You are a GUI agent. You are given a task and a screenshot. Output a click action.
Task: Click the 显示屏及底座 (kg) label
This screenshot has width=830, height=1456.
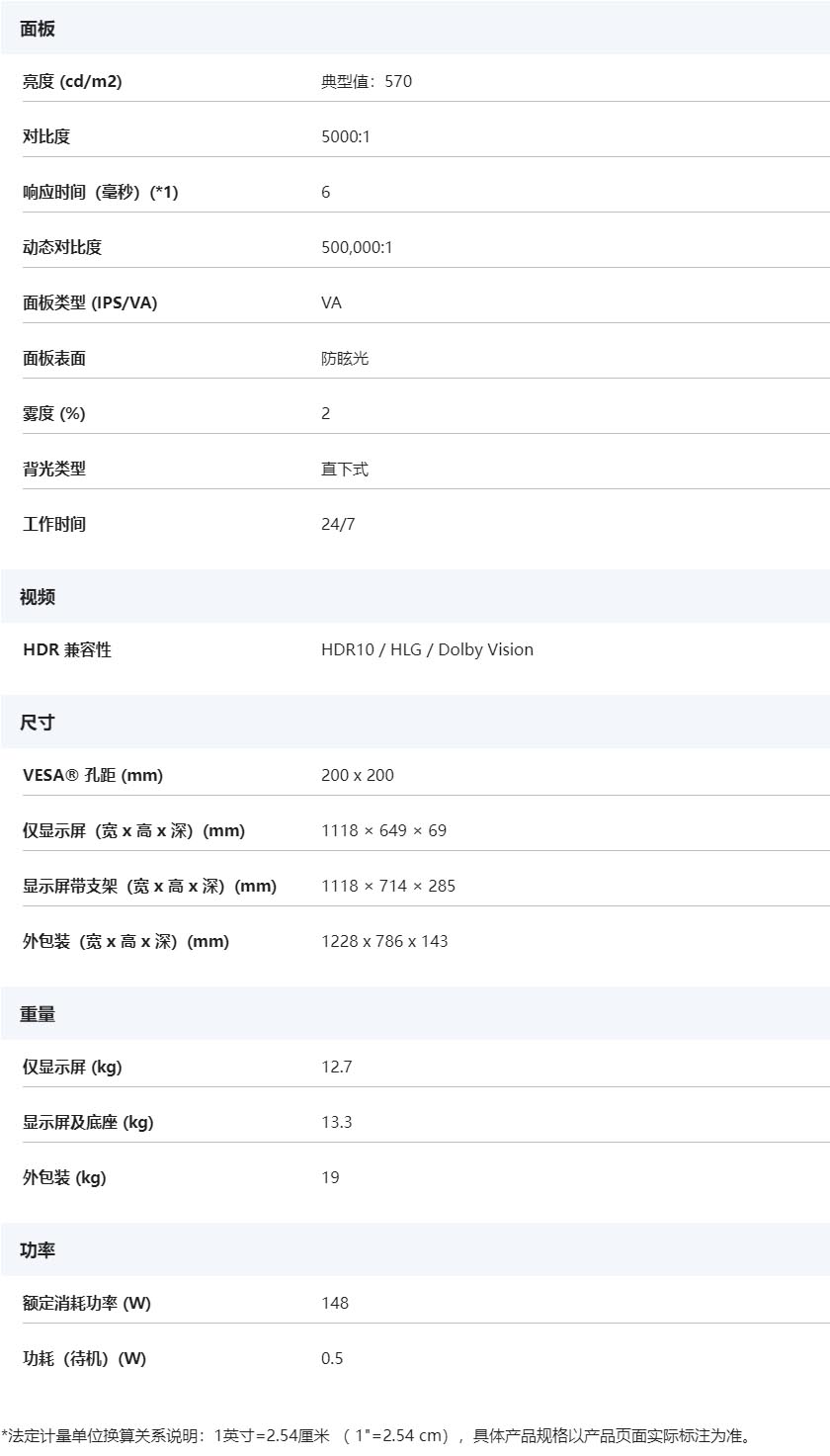(x=88, y=1123)
